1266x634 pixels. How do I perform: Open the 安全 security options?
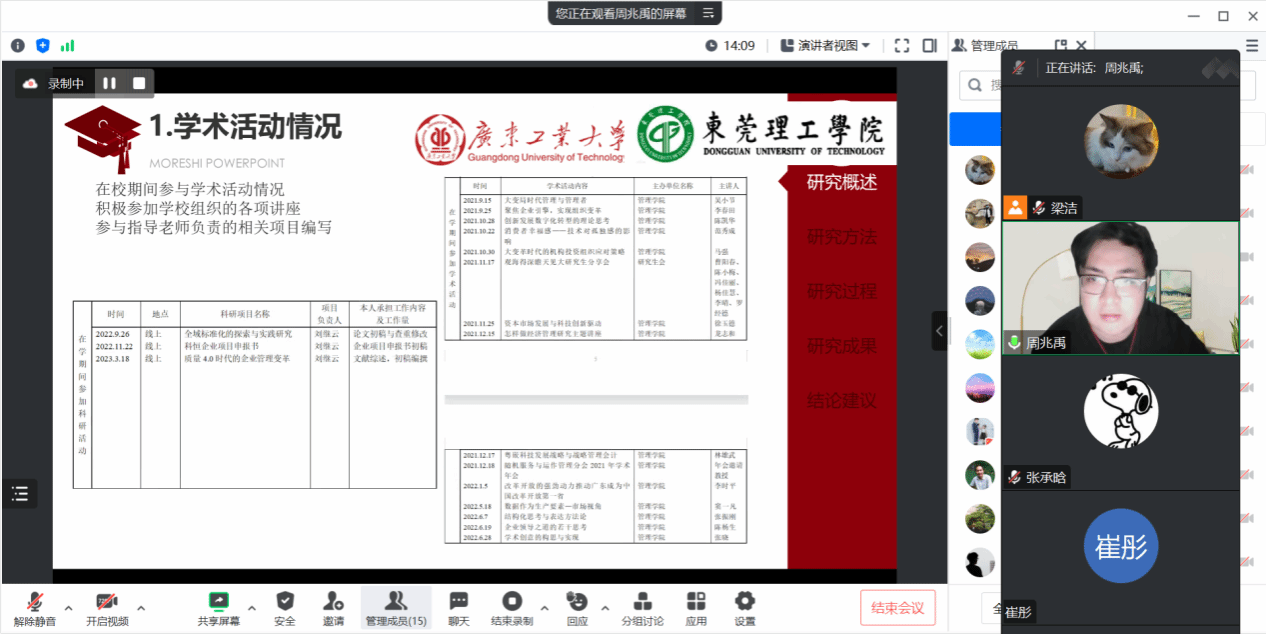(x=285, y=607)
